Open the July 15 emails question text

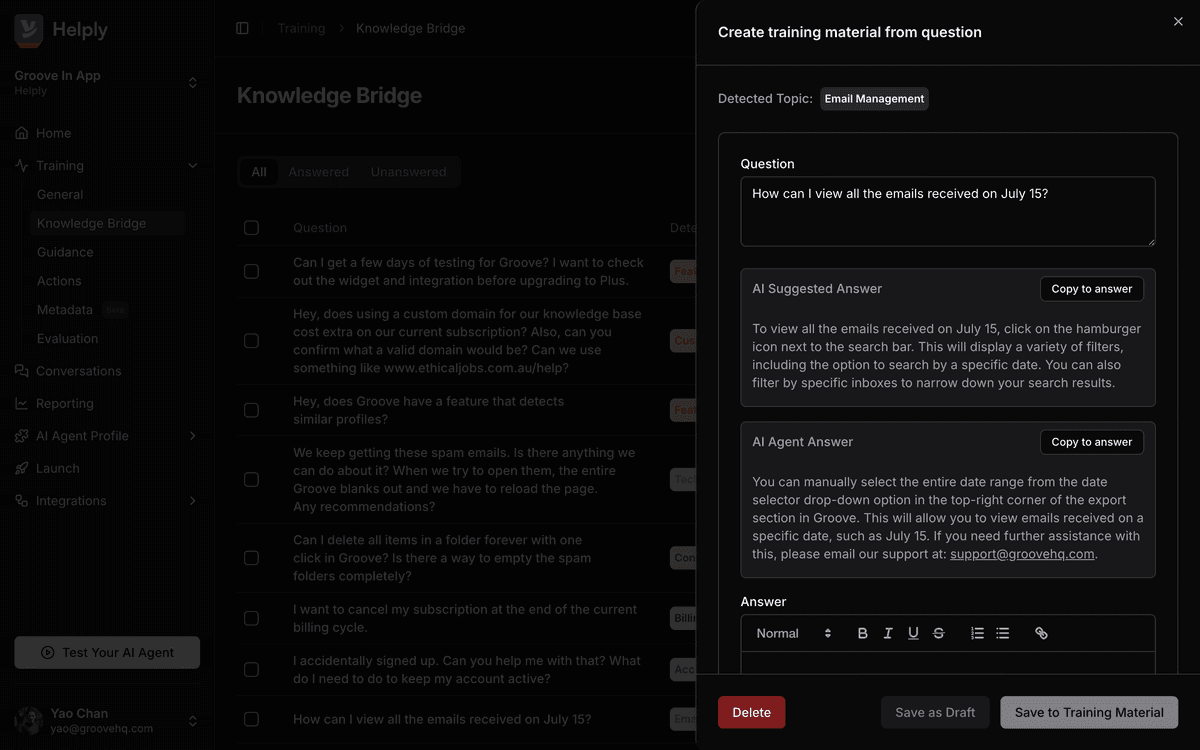pos(442,719)
